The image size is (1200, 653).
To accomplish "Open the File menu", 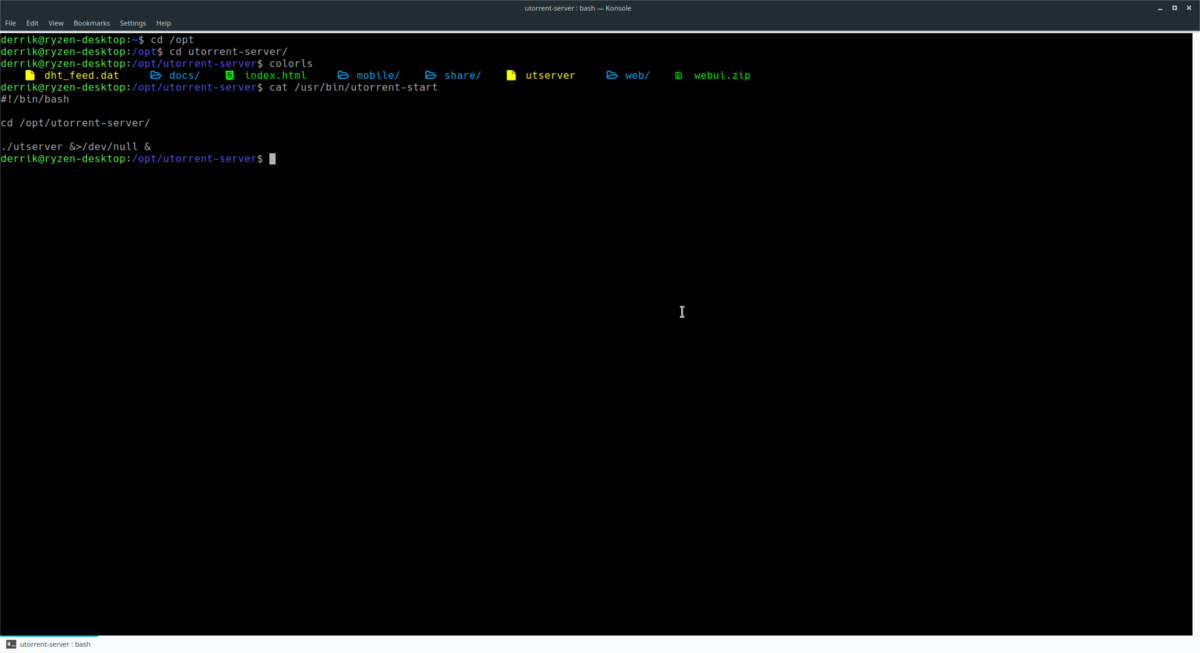I will [x=10, y=23].
